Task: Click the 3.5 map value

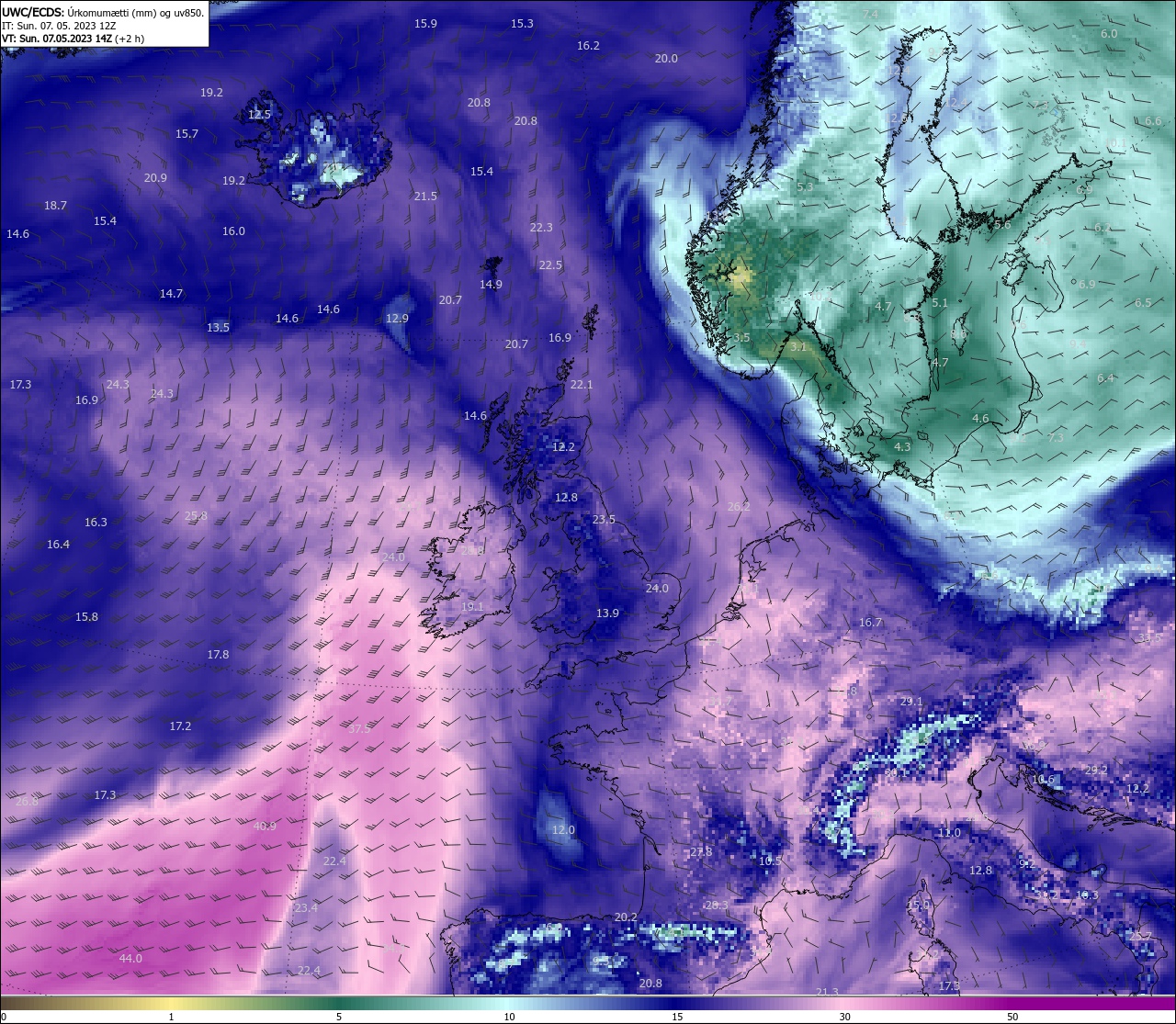Action: pyautogui.click(x=742, y=338)
